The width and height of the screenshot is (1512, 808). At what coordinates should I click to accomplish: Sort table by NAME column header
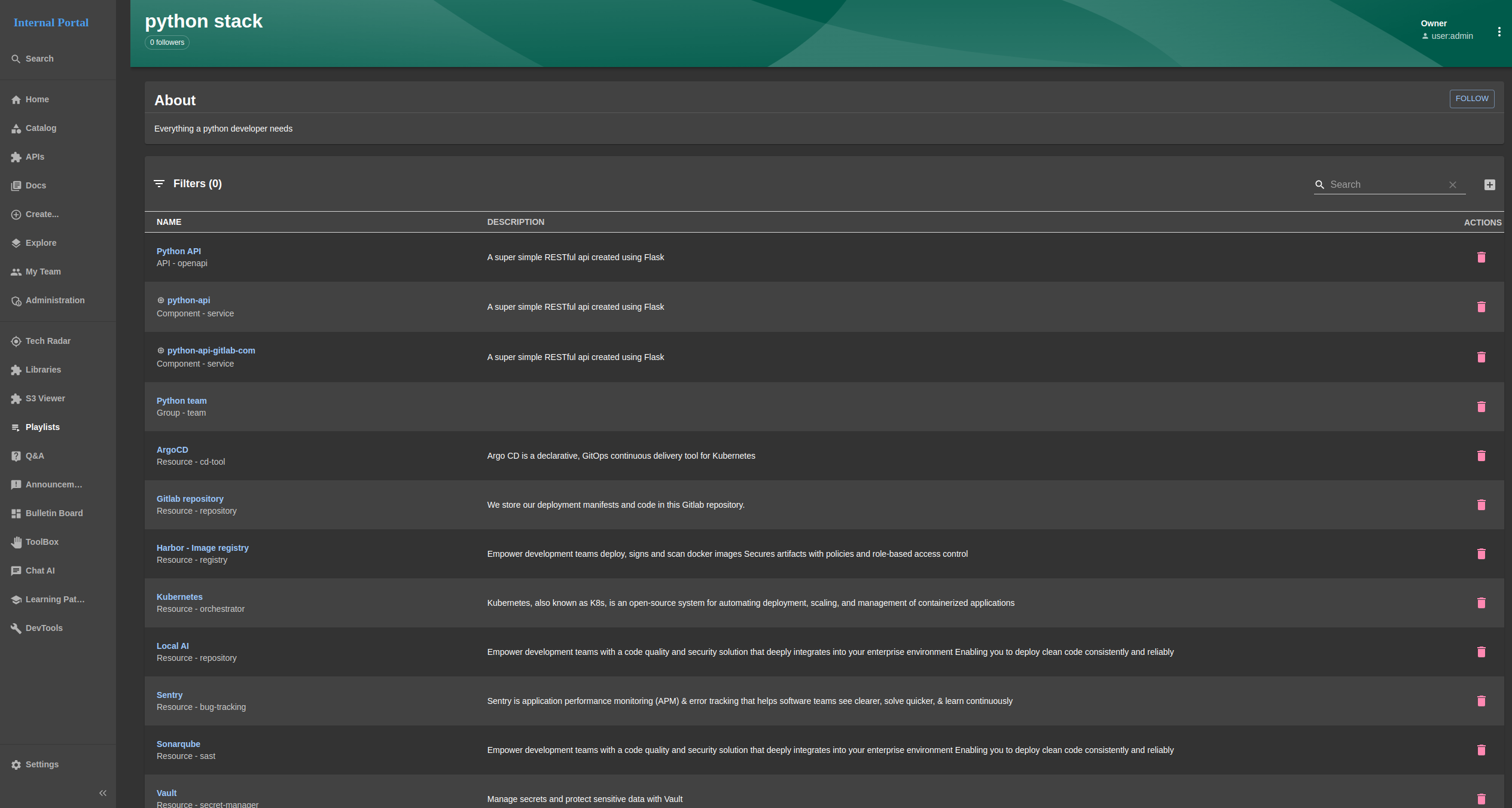[169, 222]
